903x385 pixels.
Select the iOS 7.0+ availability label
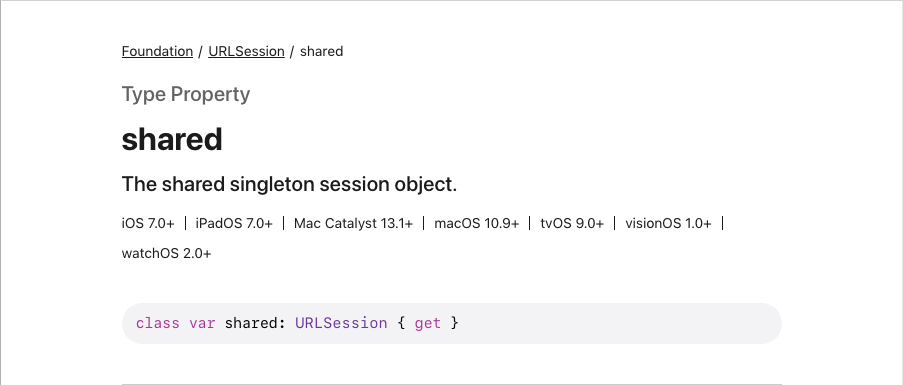tap(148, 223)
